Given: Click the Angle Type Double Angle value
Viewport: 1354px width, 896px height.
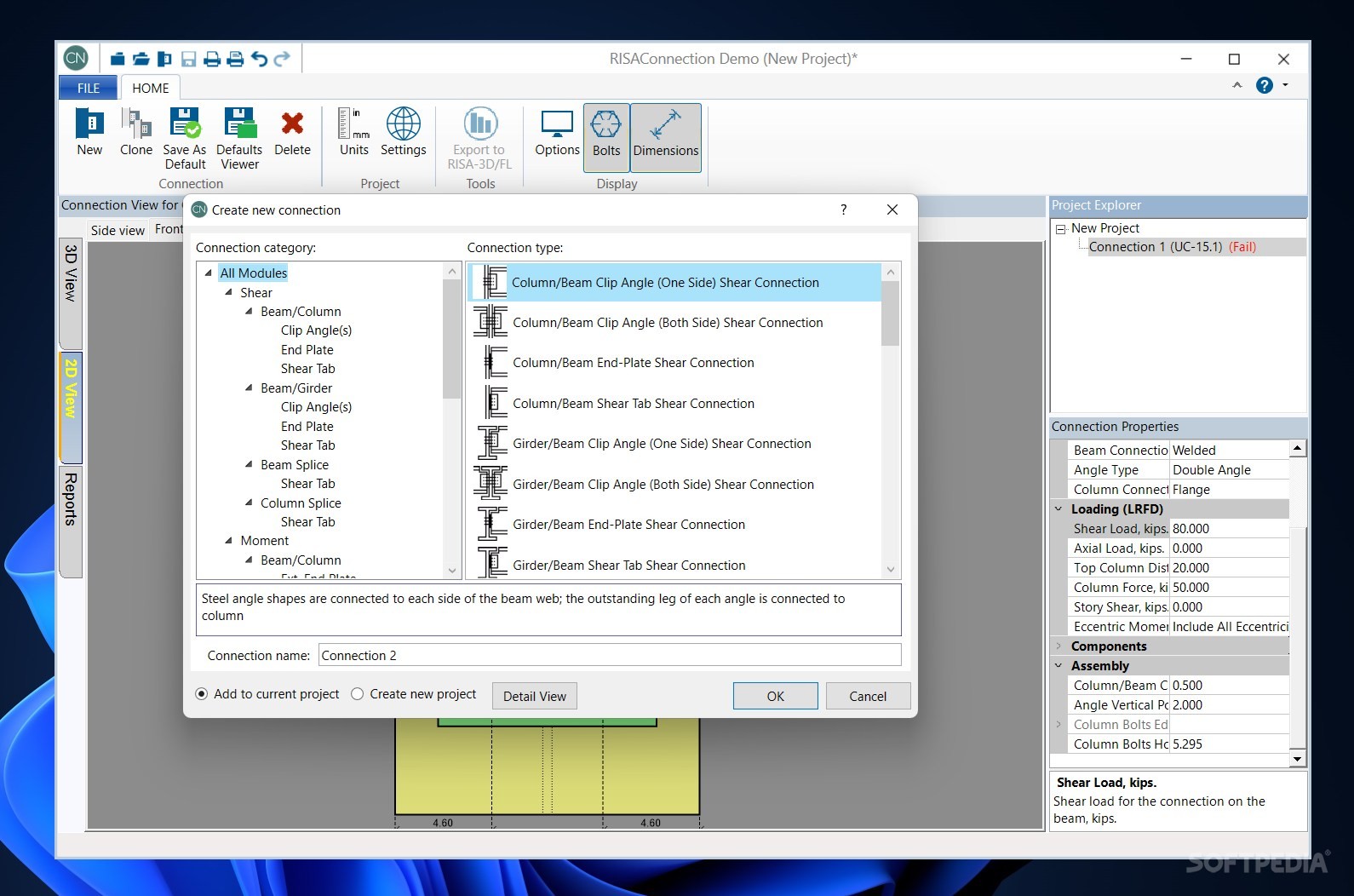Looking at the screenshot, I should [x=1229, y=470].
